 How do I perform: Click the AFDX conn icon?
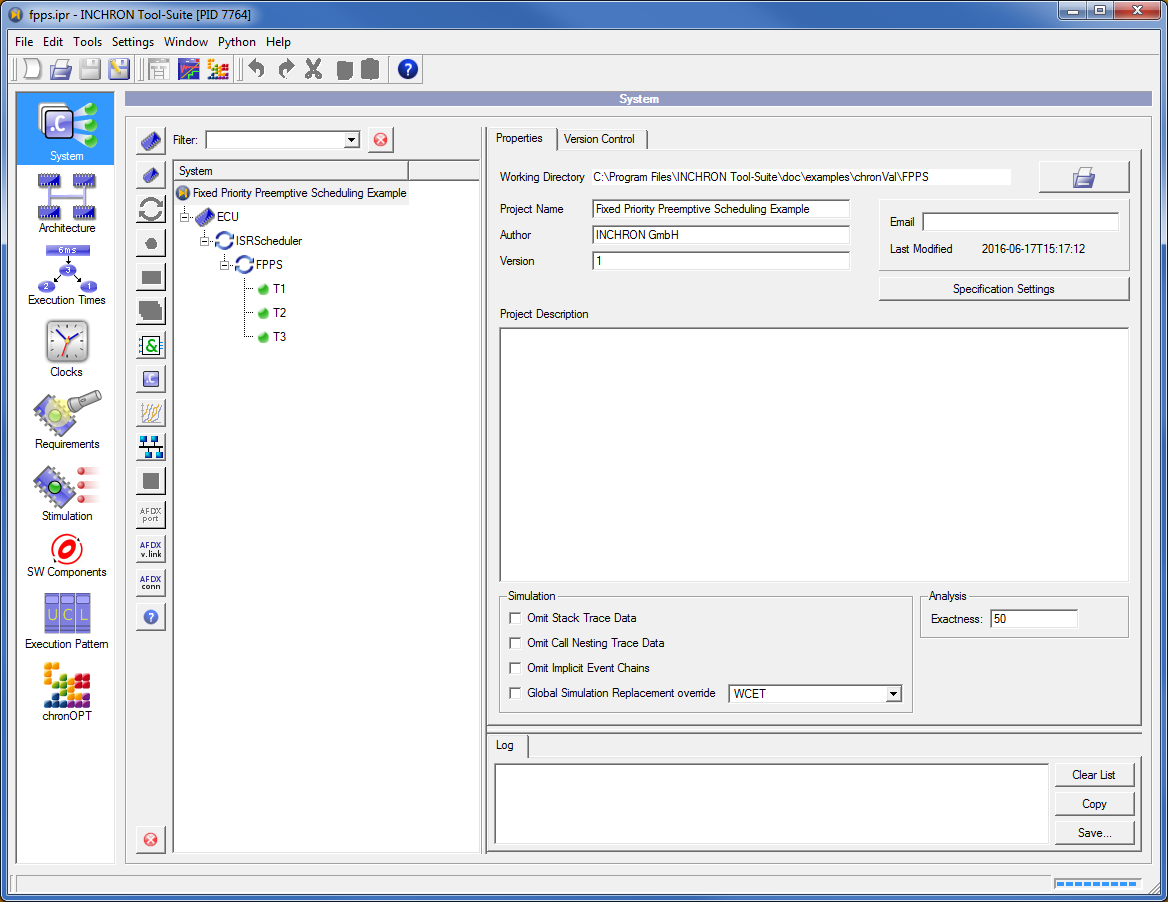pos(151,582)
